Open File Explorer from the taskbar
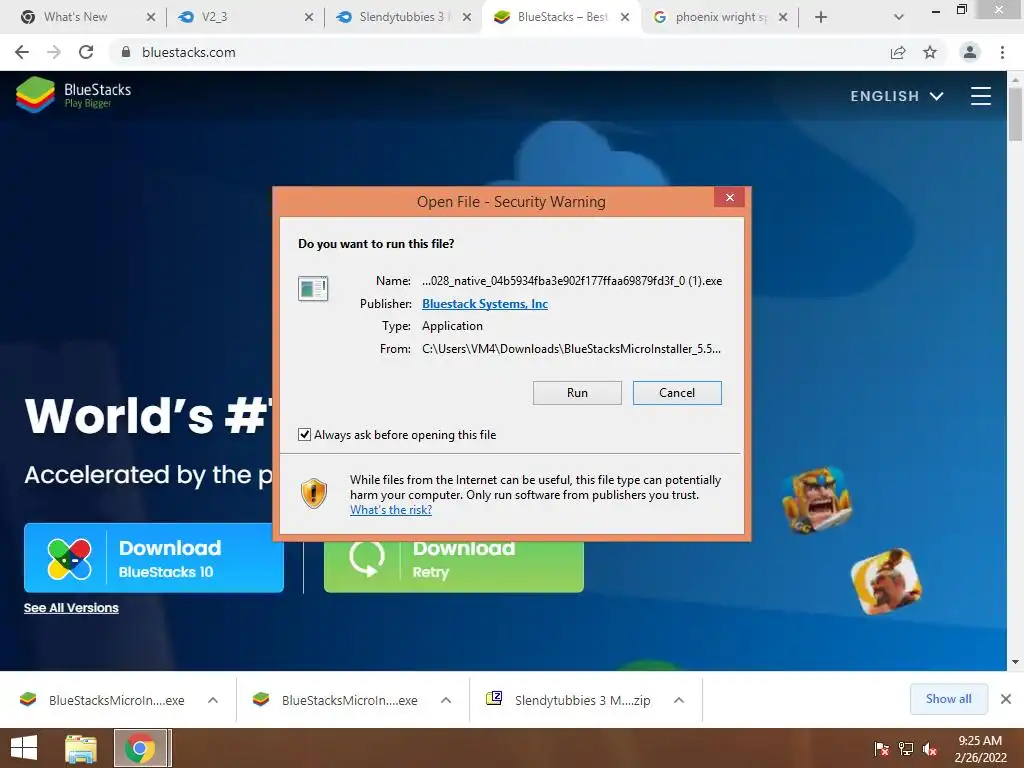This screenshot has height=768, width=1024. click(81, 748)
